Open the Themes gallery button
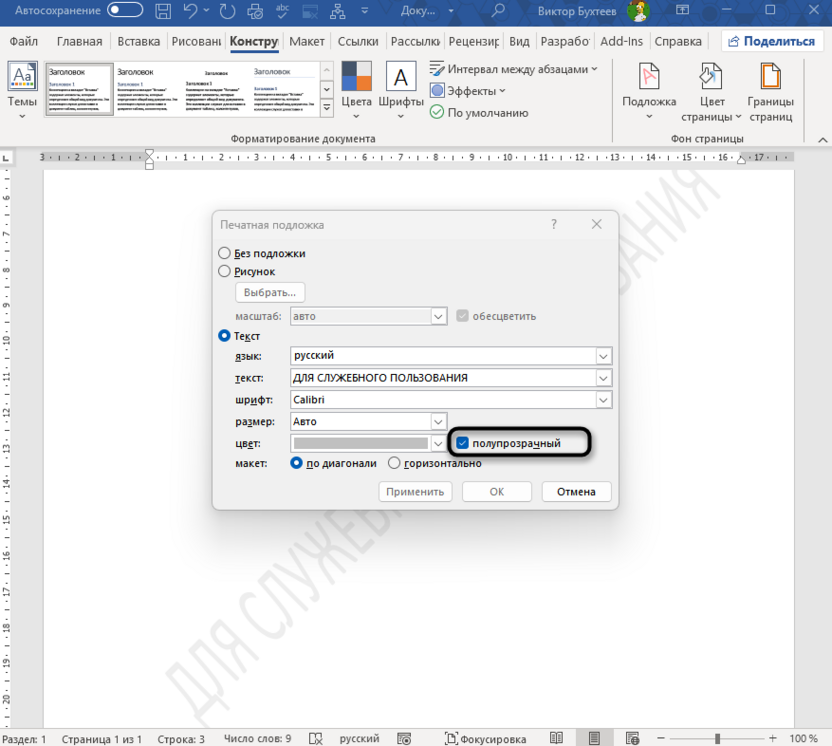Image resolution: width=832 pixels, height=746 pixels. (22, 90)
